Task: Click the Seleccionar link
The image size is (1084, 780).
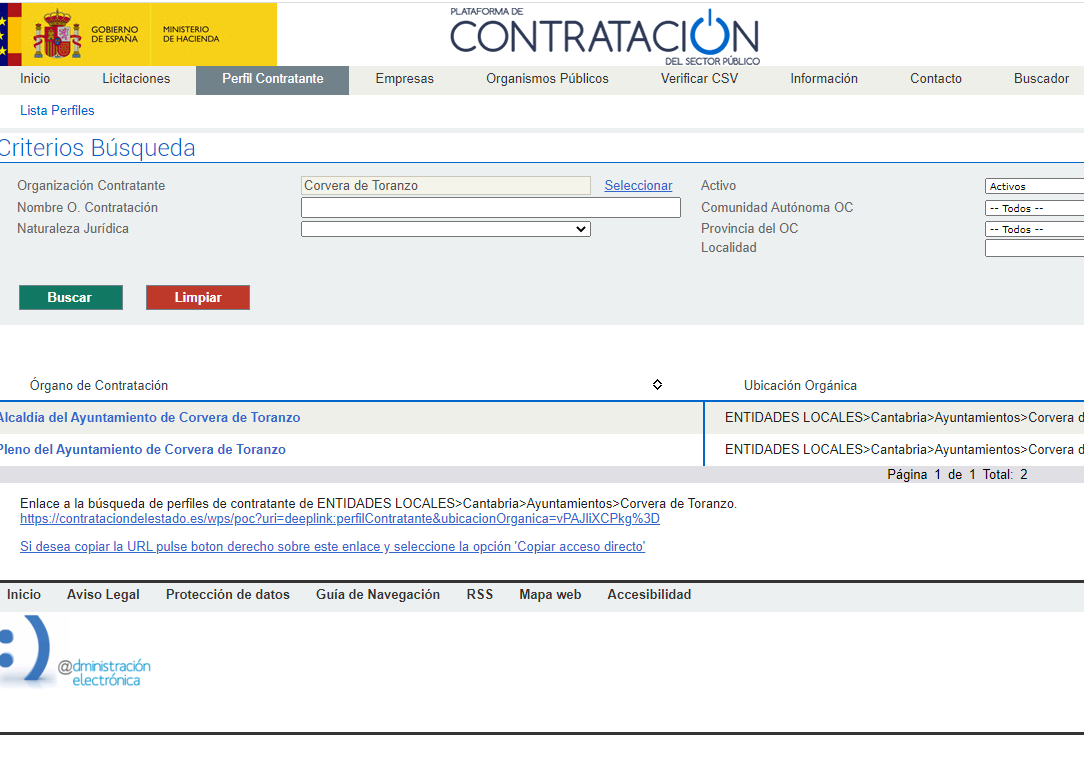Action: [x=638, y=186]
